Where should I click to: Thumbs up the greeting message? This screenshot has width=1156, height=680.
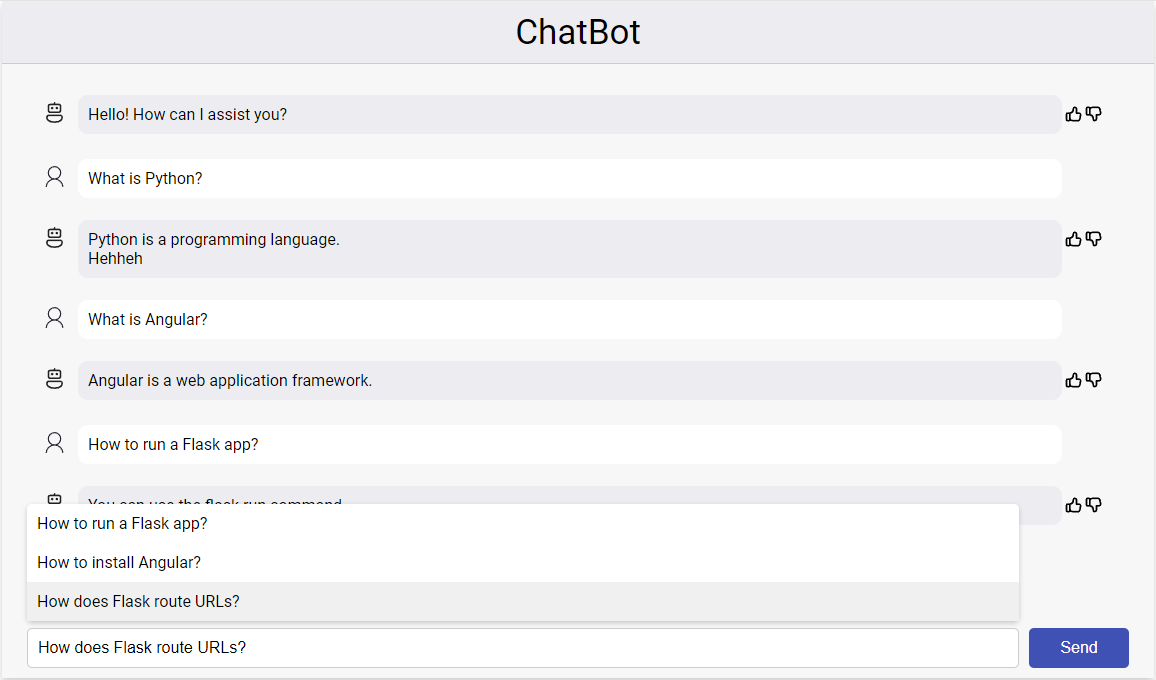pyautogui.click(x=1073, y=113)
